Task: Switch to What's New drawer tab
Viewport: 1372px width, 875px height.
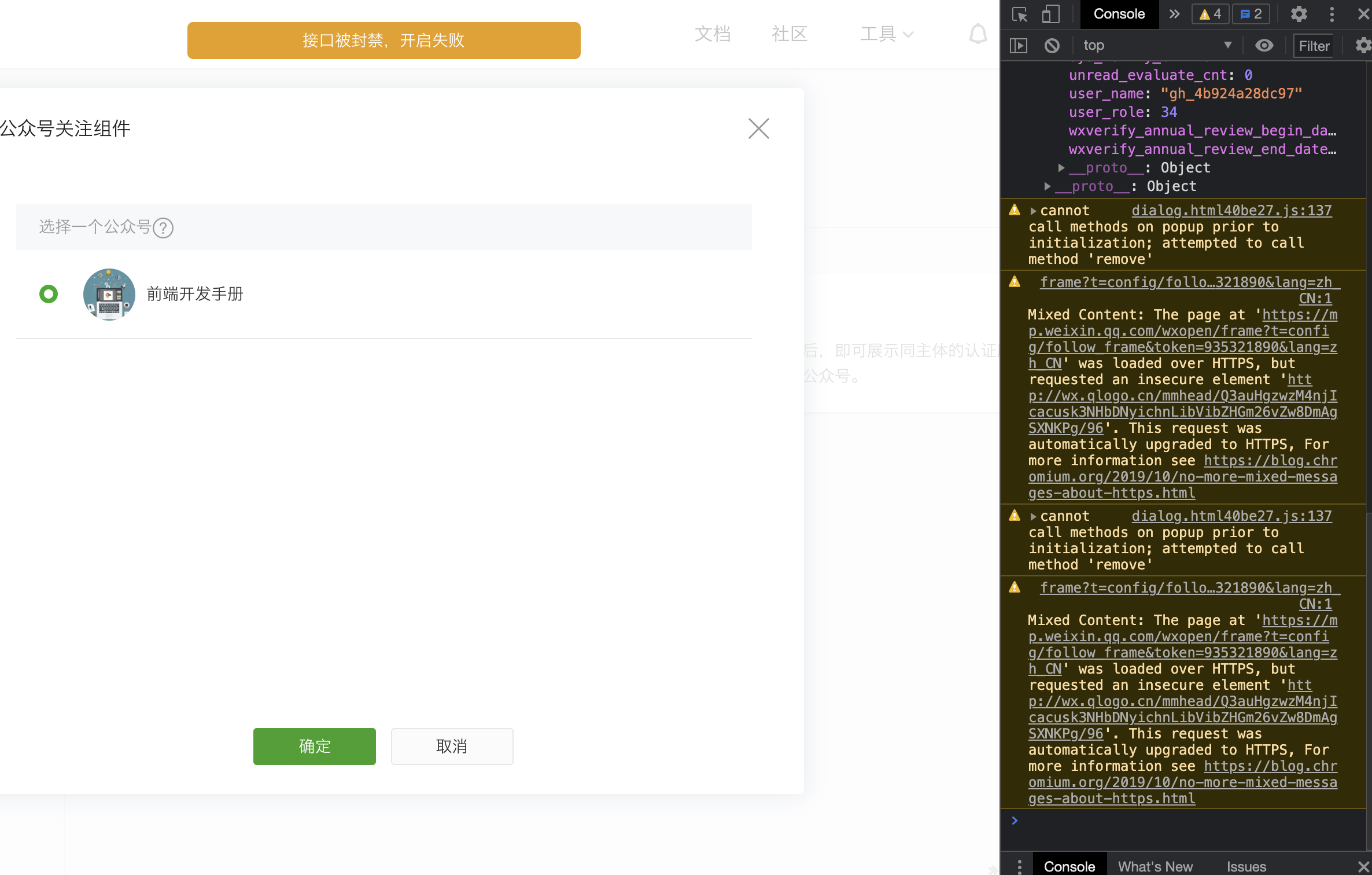Action: (1155, 866)
